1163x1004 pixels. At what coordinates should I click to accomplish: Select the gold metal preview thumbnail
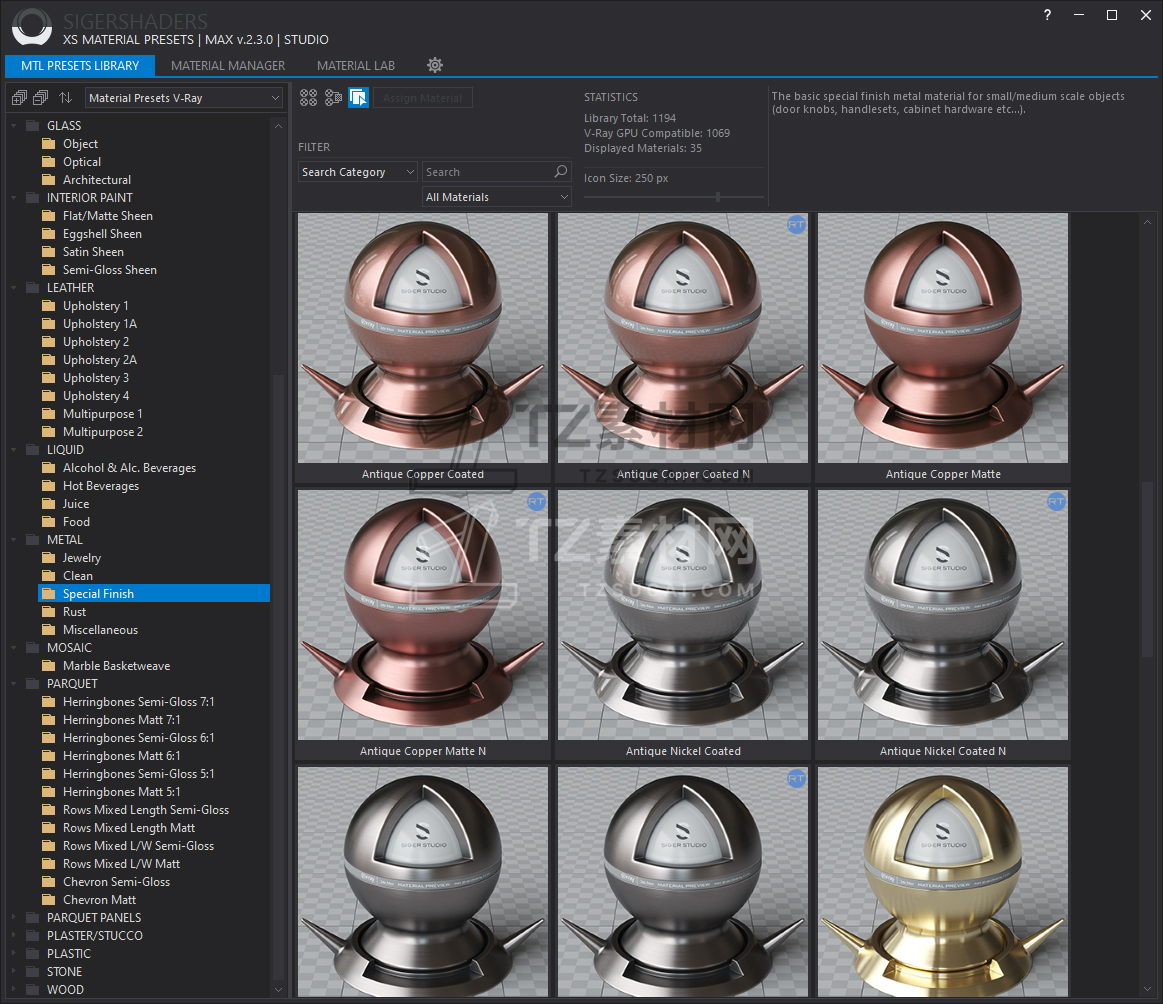pyautogui.click(x=943, y=882)
